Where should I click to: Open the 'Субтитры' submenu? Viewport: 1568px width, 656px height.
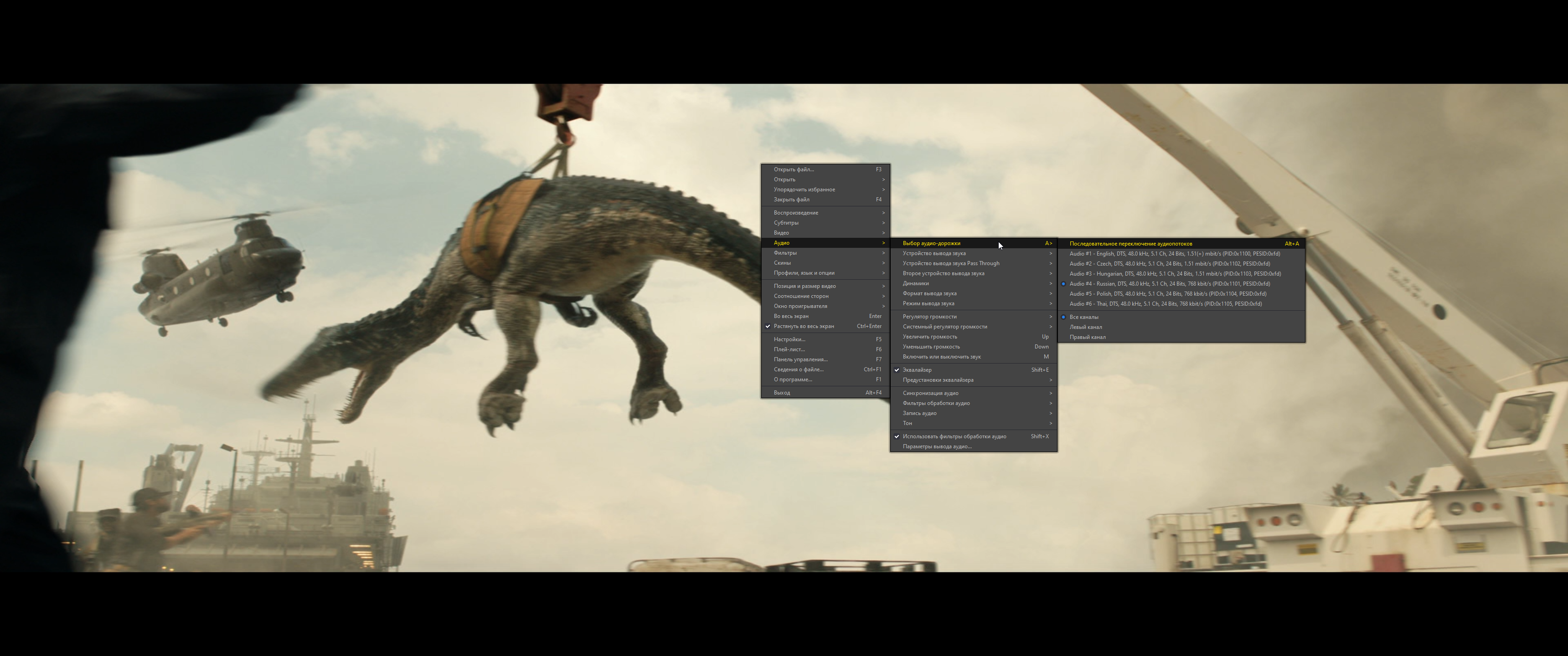[825, 223]
